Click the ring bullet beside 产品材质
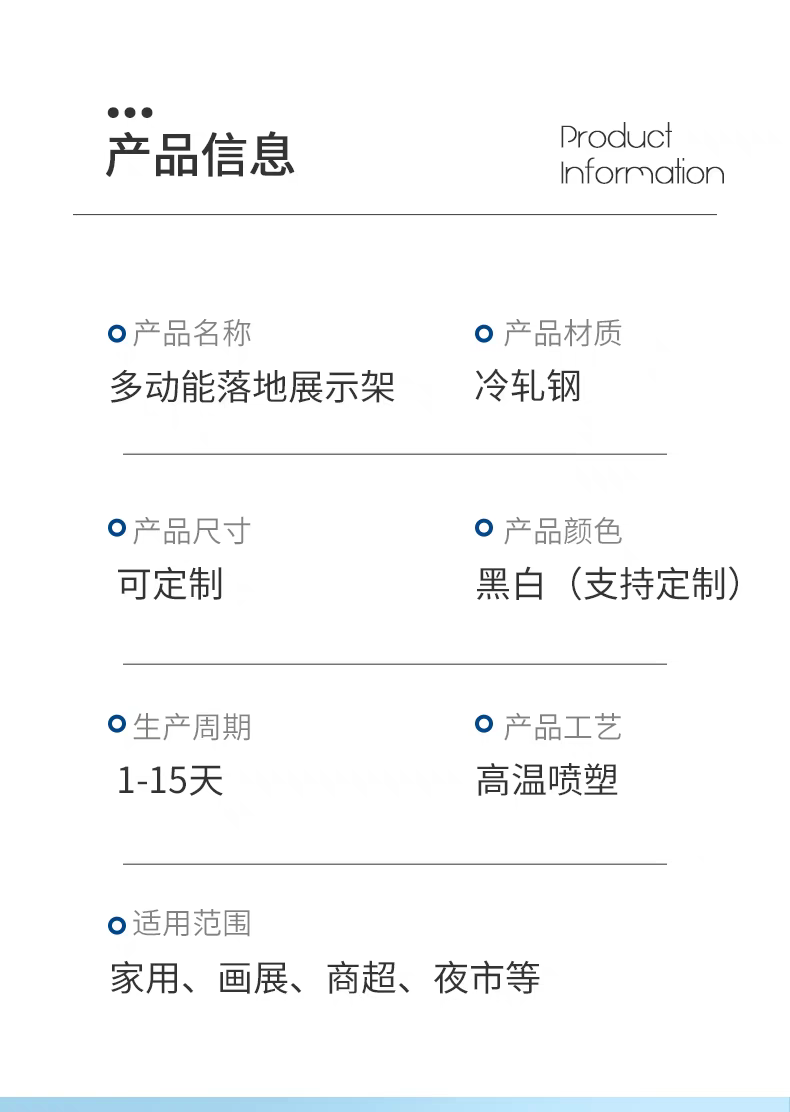This screenshot has width=790, height=1112. pos(484,334)
